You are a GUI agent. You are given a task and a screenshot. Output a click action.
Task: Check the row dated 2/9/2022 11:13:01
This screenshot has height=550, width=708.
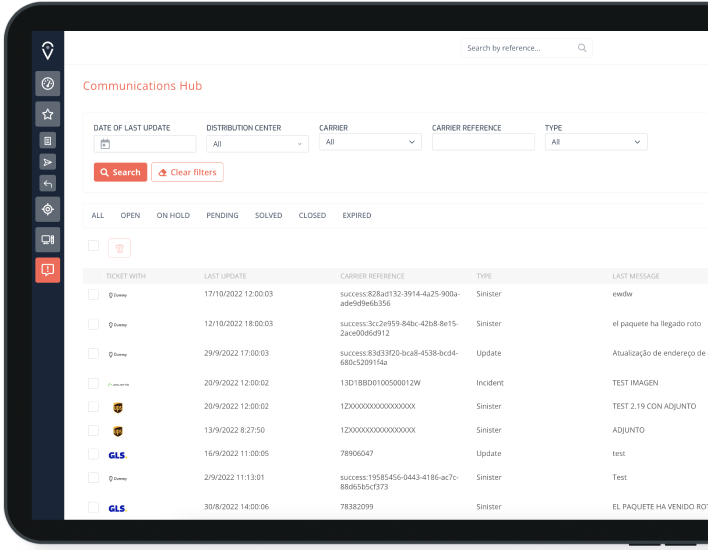coord(93,477)
